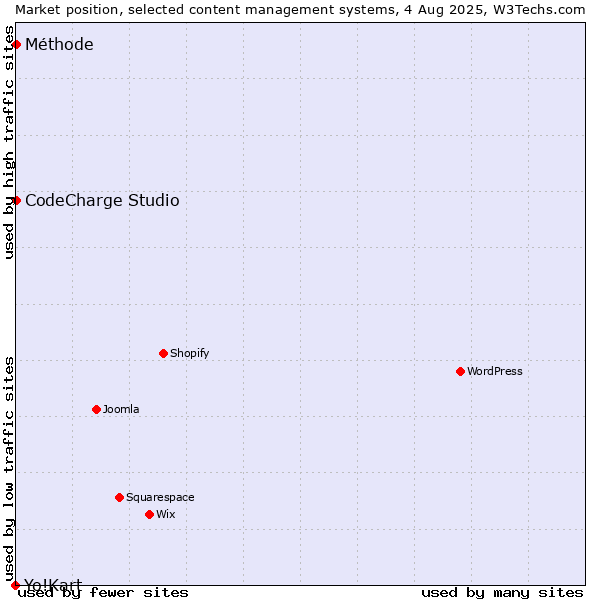Select the Yo!Kart label

(53, 585)
